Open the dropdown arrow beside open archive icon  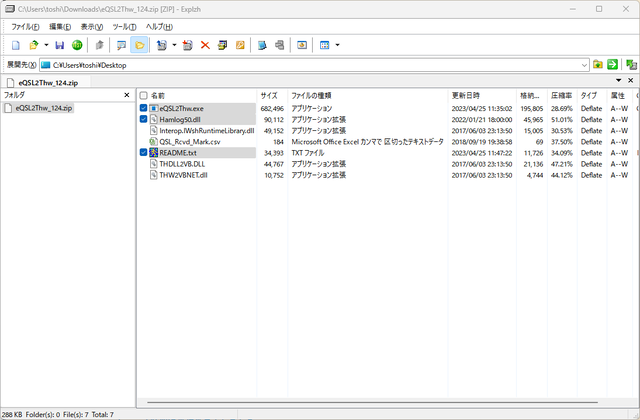46,45
